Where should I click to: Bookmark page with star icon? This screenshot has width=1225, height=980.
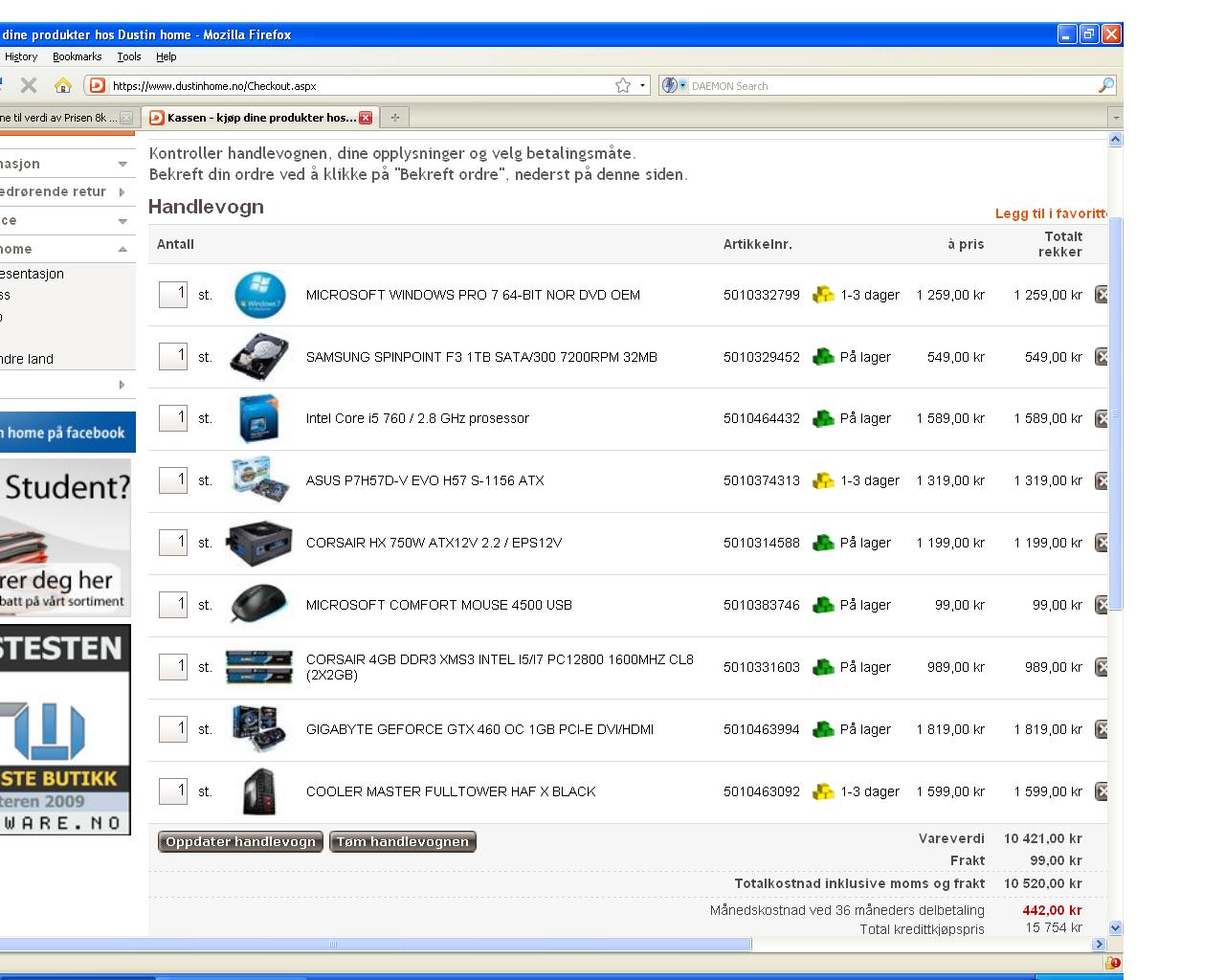click(623, 85)
